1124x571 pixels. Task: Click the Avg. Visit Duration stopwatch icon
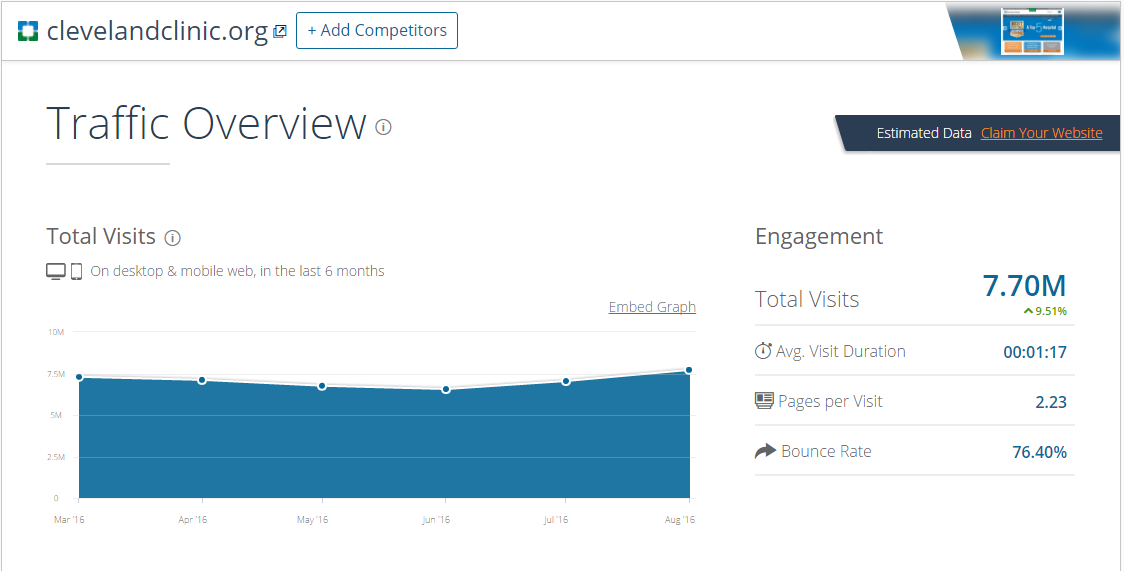point(763,351)
